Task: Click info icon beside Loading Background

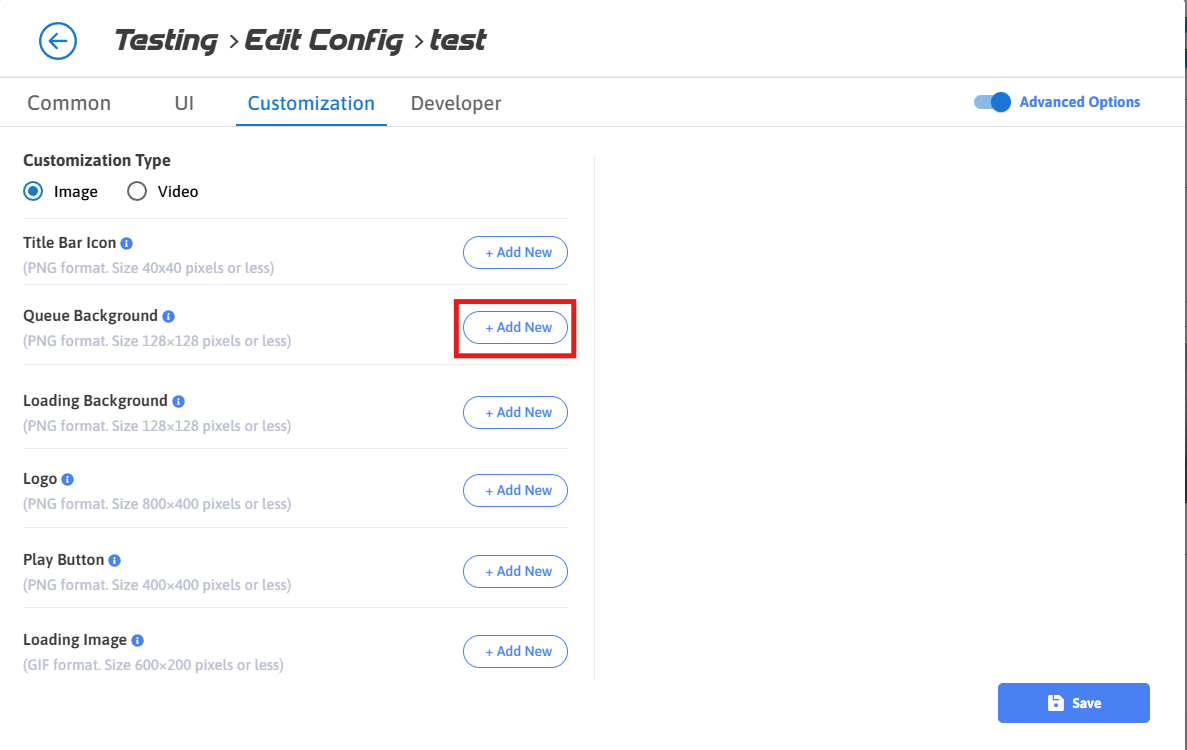Action: pos(178,401)
